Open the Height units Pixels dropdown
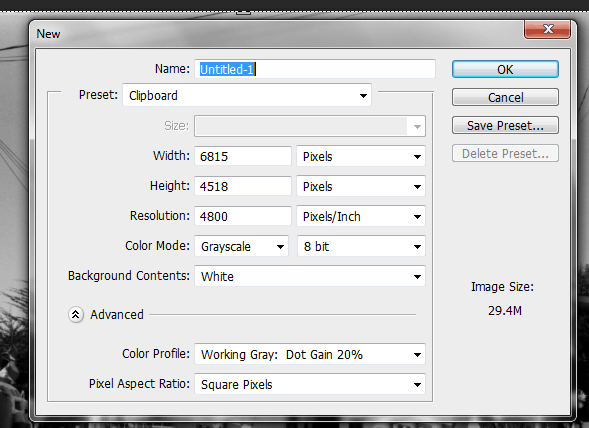This screenshot has width=589, height=428. [x=361, y=186]
